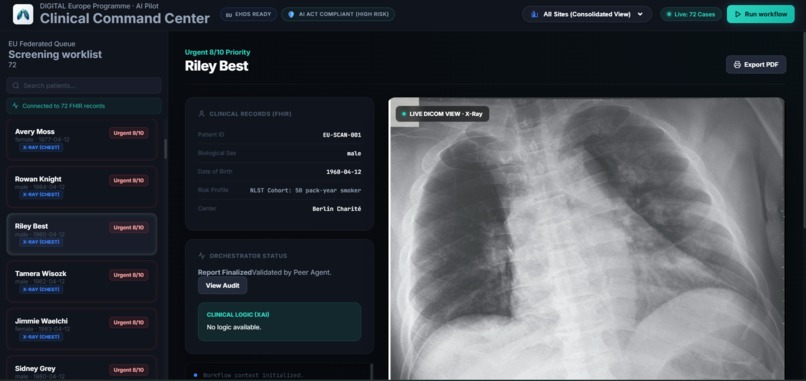Click X-RAY (CHEST) tag under Tamera Wisozk
This screenshot has width=806, height=381.
[x=41, y=289]
